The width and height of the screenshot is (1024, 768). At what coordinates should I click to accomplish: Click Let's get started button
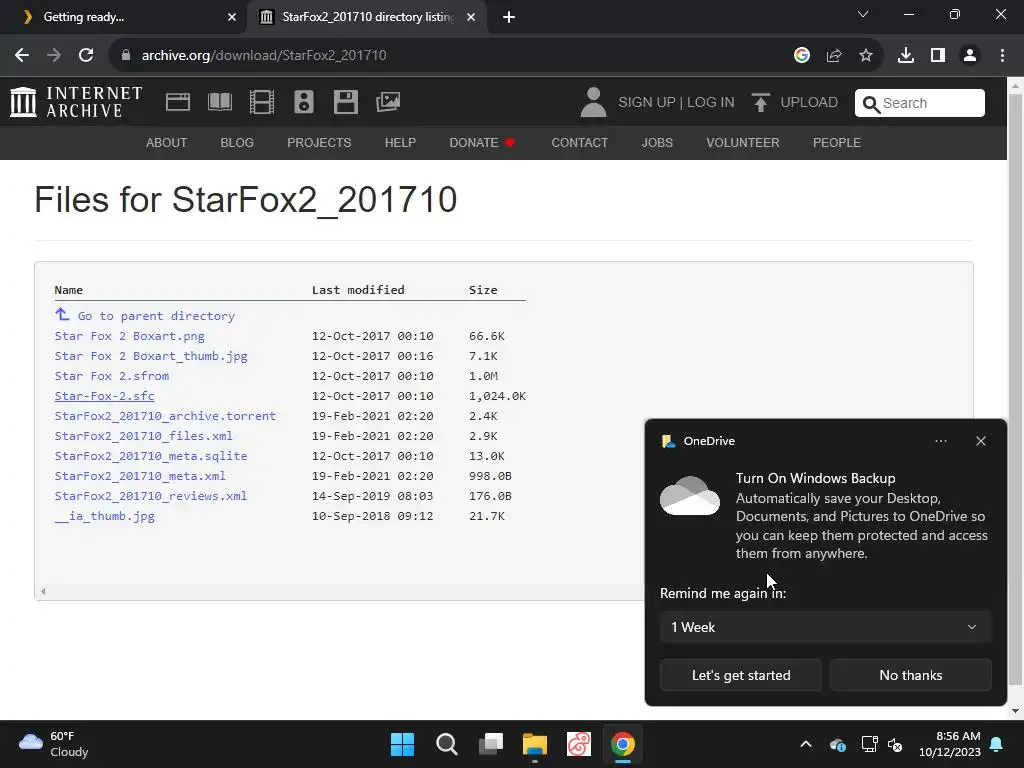tap(741, 675)
